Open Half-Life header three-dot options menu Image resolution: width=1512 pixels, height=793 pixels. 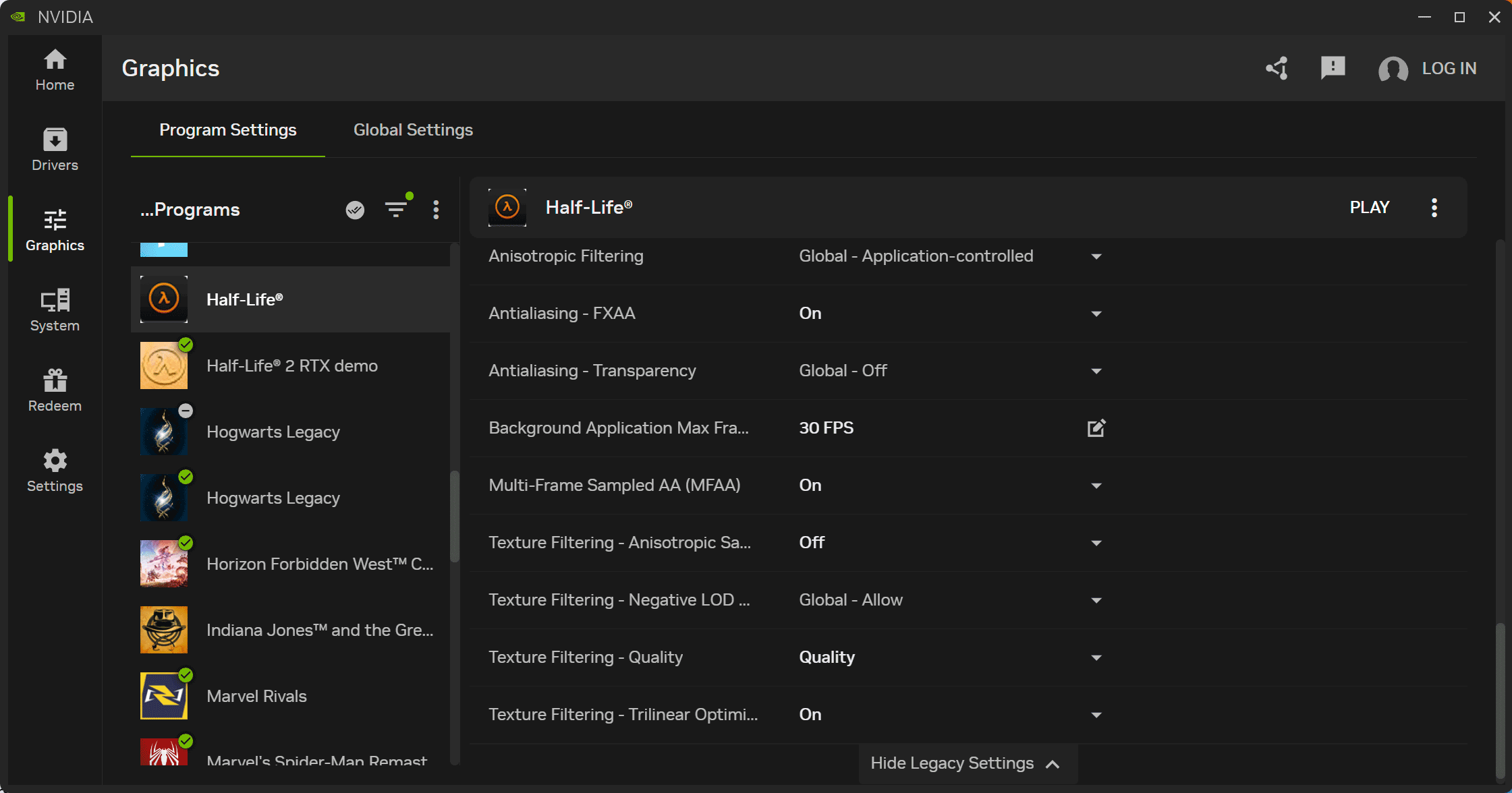[1434, 208]
